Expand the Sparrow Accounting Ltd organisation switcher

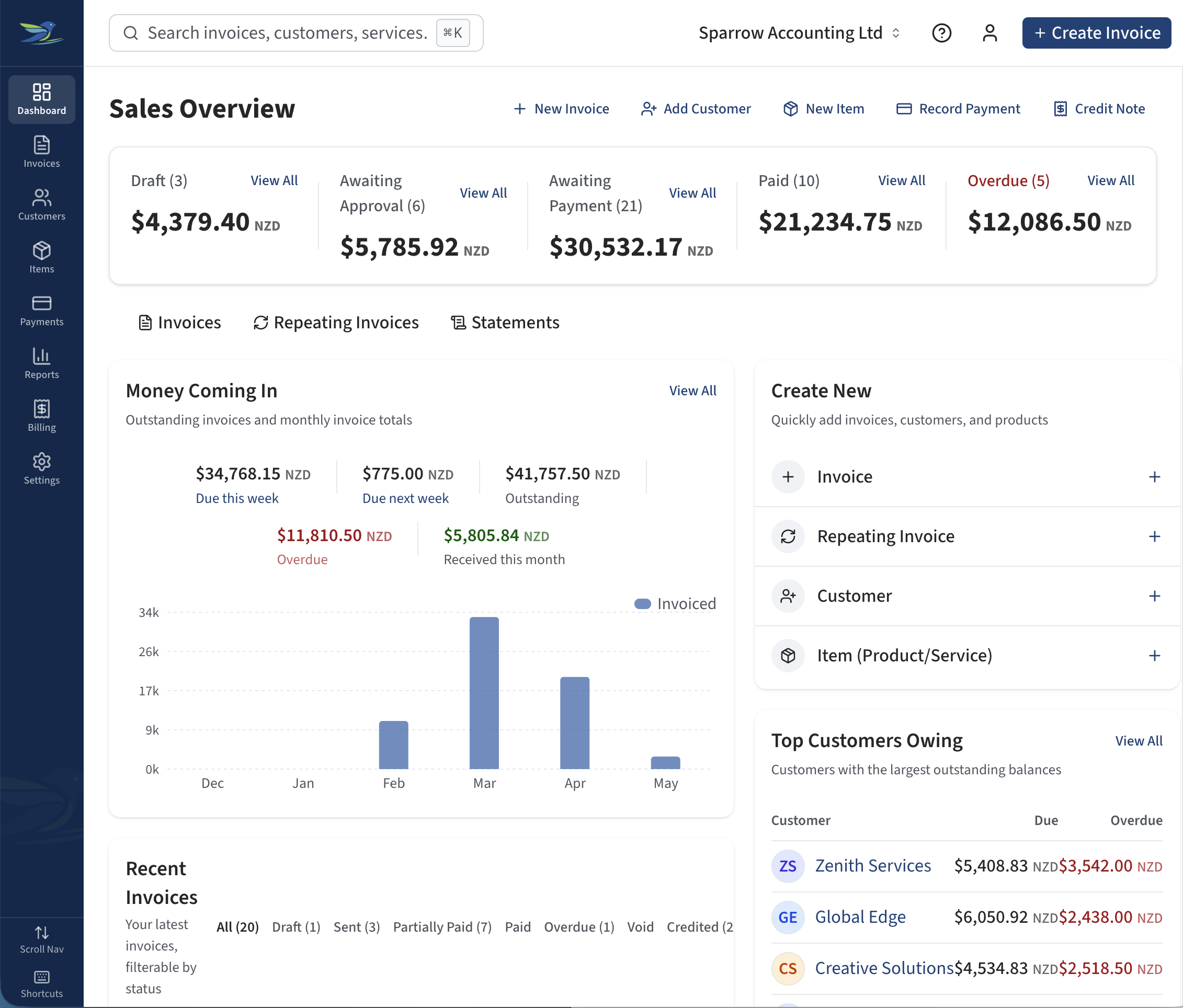(x=799, y=33)
